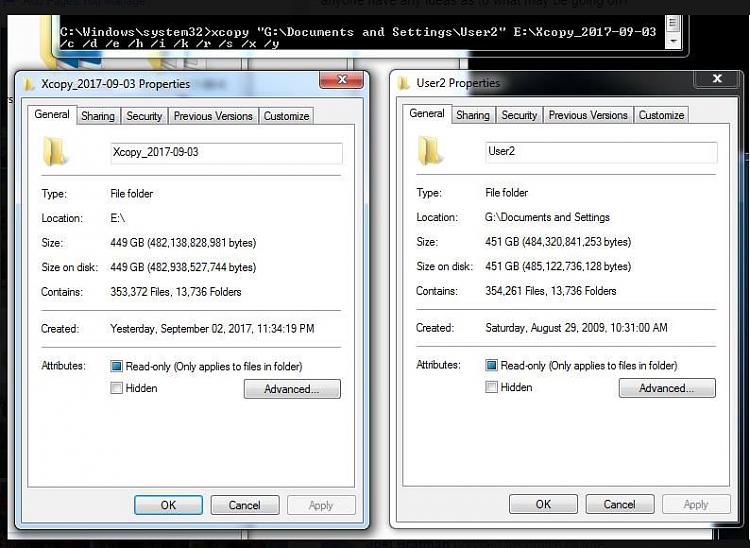
Task: Toggle Read-only checkbox in User2 Properties
Action: [x=491, y=365]
